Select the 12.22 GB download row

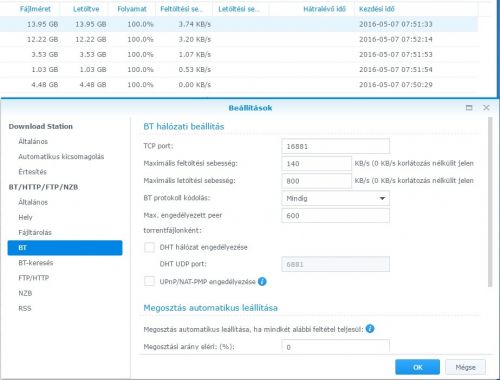tap(239, 39)
